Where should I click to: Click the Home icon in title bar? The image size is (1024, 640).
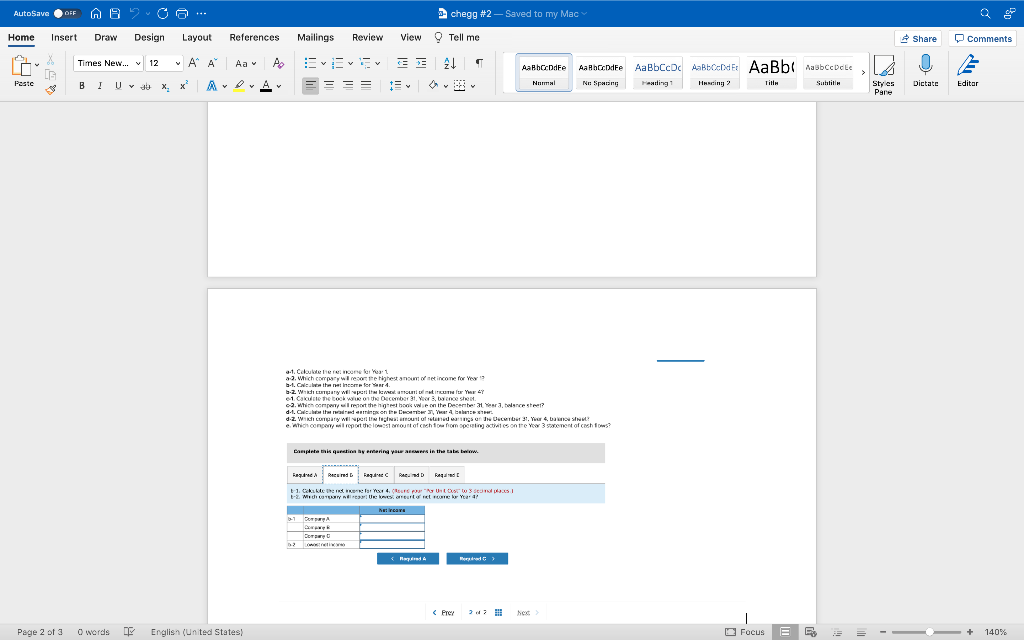coord(96,13)
